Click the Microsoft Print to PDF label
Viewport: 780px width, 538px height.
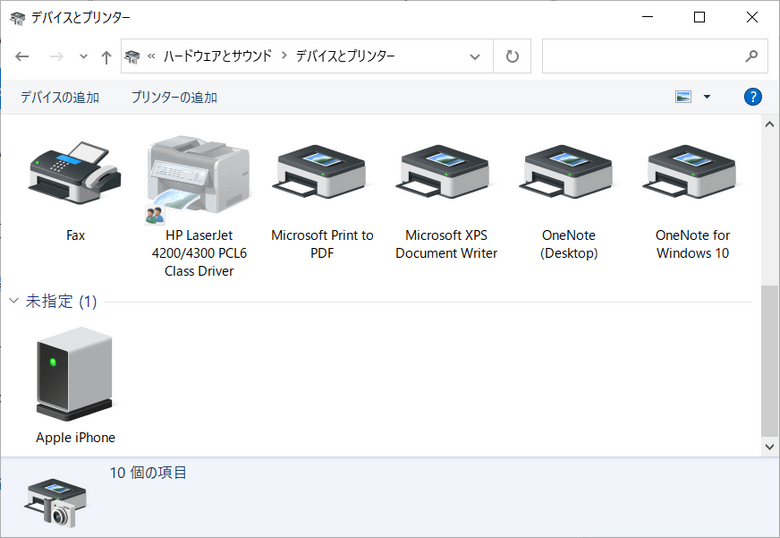[x=322, y=244]
